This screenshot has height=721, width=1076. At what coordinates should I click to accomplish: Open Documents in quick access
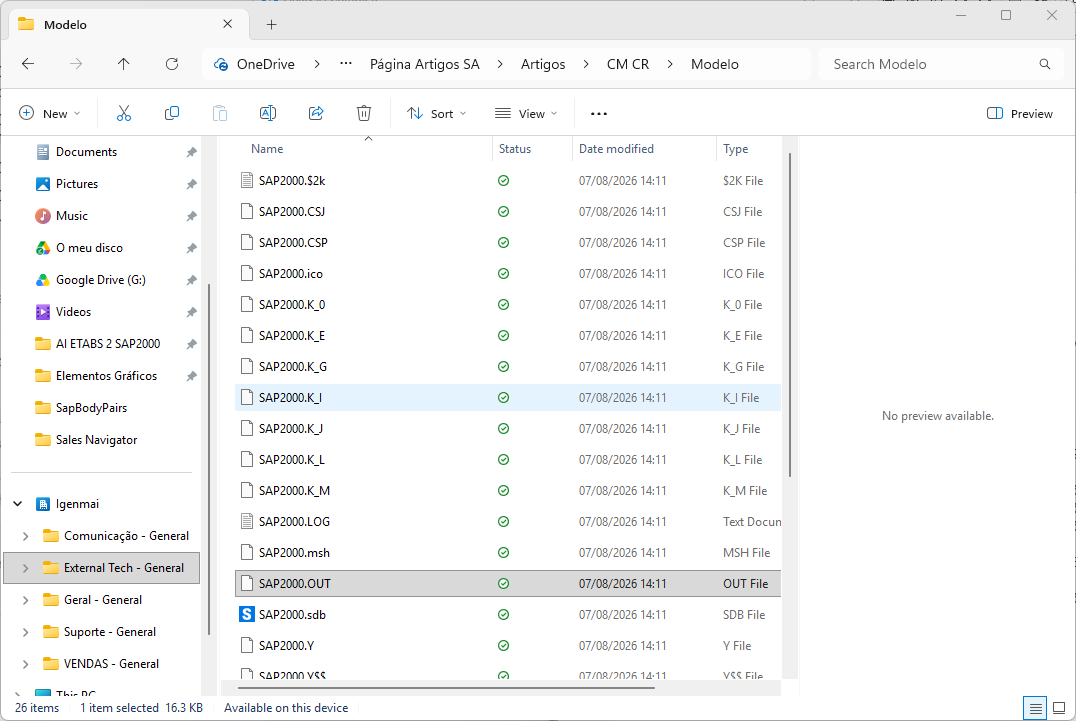[86, 152]
